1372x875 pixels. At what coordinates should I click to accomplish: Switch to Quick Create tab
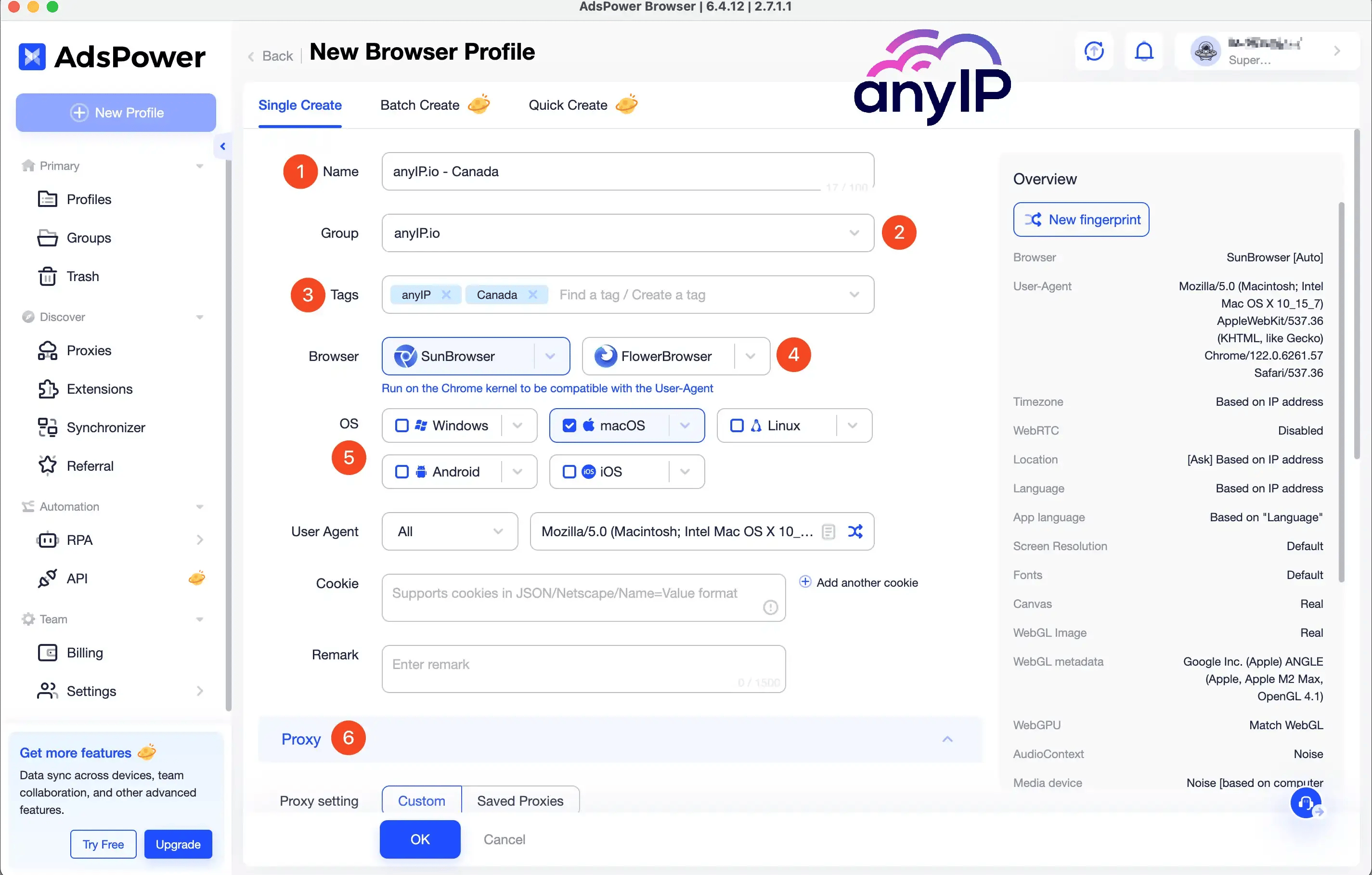582,105
